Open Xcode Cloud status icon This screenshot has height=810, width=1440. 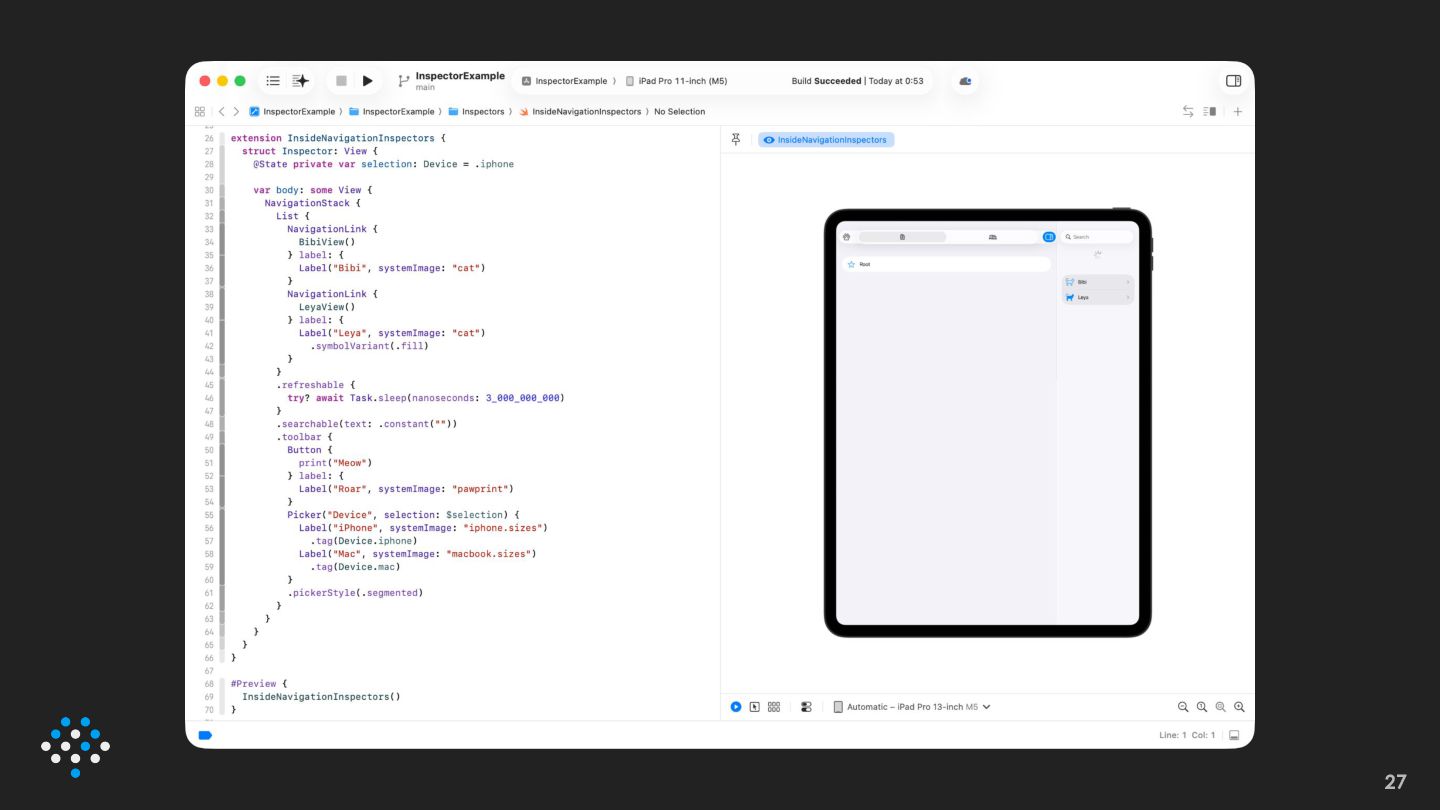965,81
